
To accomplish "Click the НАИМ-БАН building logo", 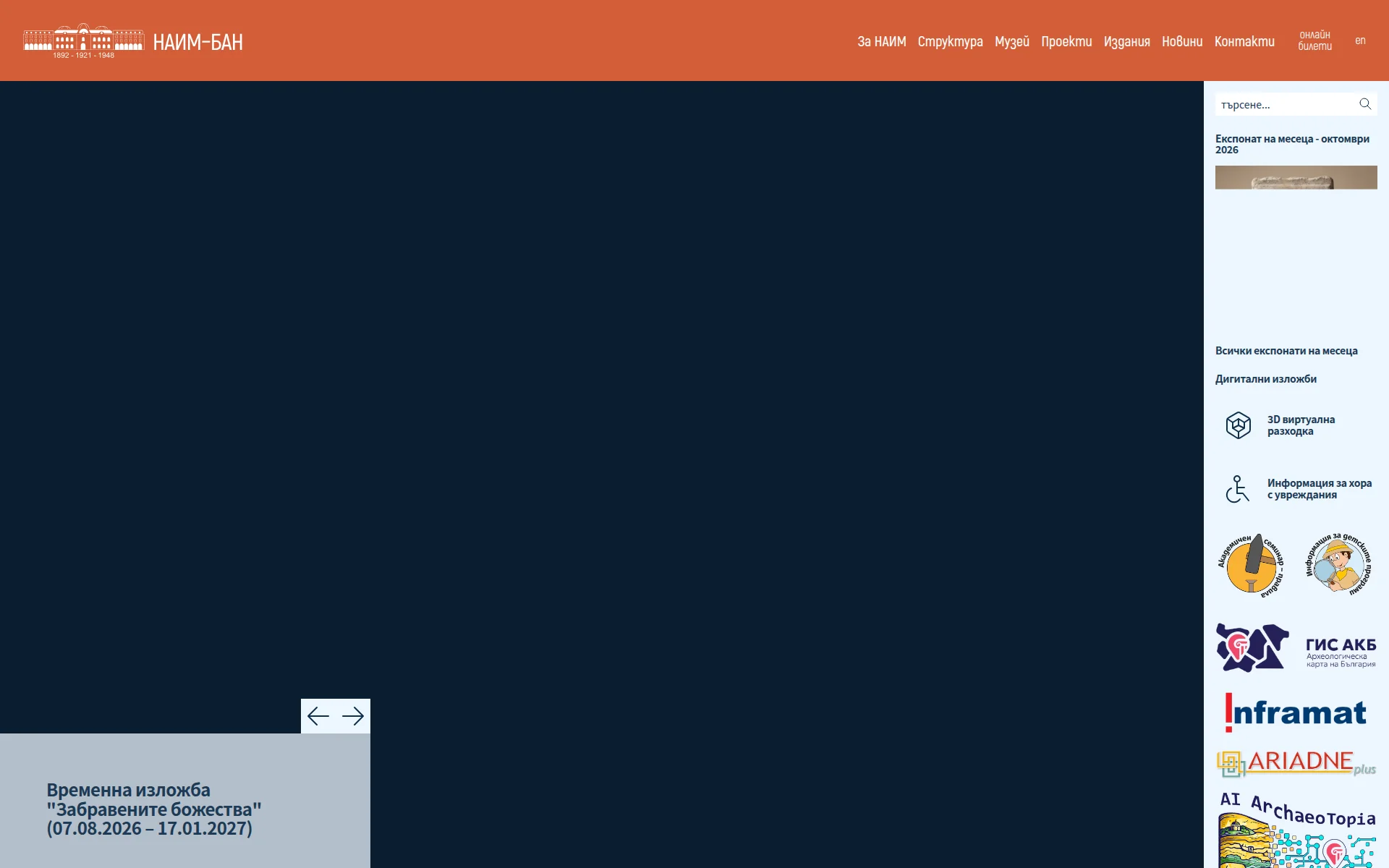I will [83, 41].
